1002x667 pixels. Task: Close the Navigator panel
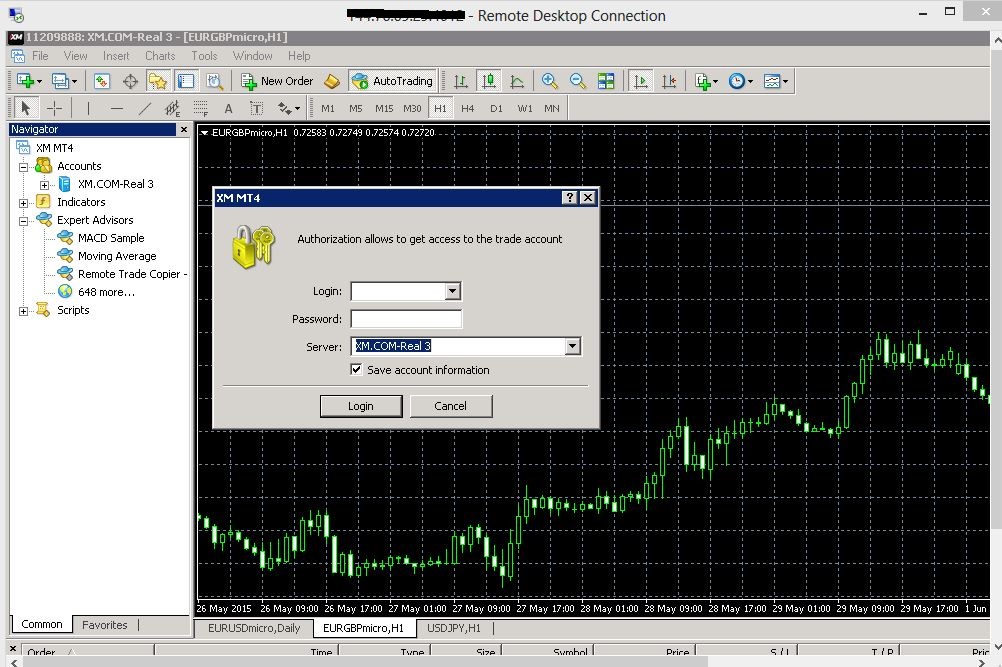coord(184,130)
